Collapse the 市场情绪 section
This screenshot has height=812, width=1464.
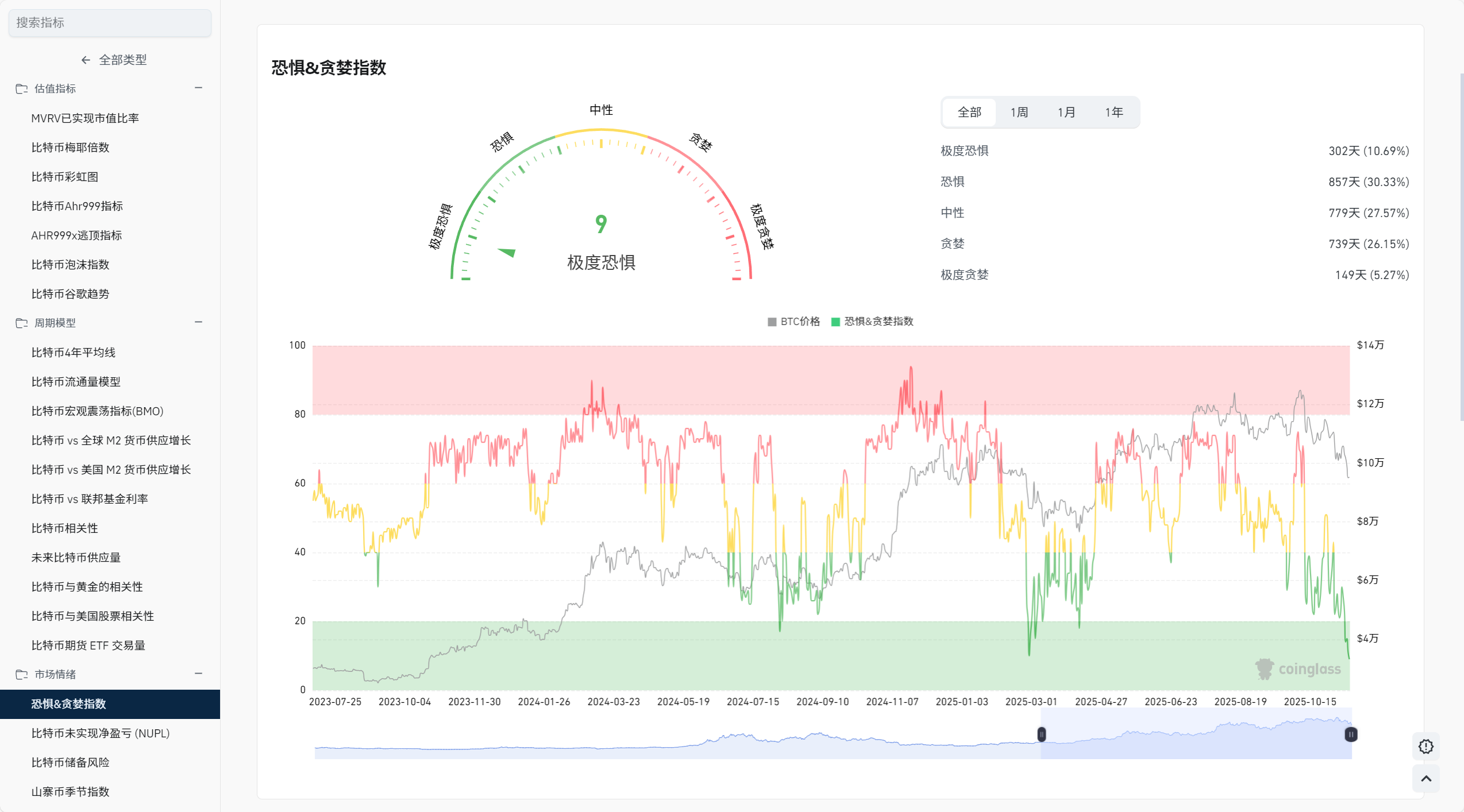pos(199,674)
